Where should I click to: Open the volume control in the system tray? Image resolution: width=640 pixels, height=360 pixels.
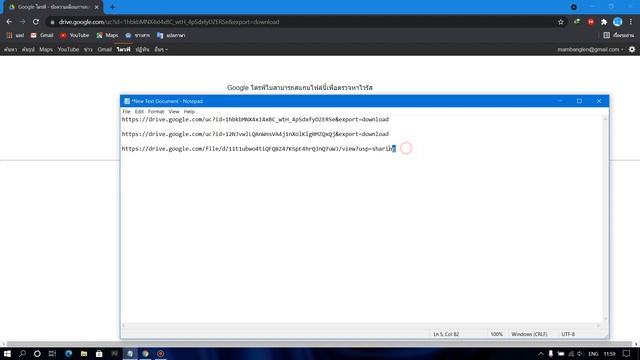click(580, 354)
